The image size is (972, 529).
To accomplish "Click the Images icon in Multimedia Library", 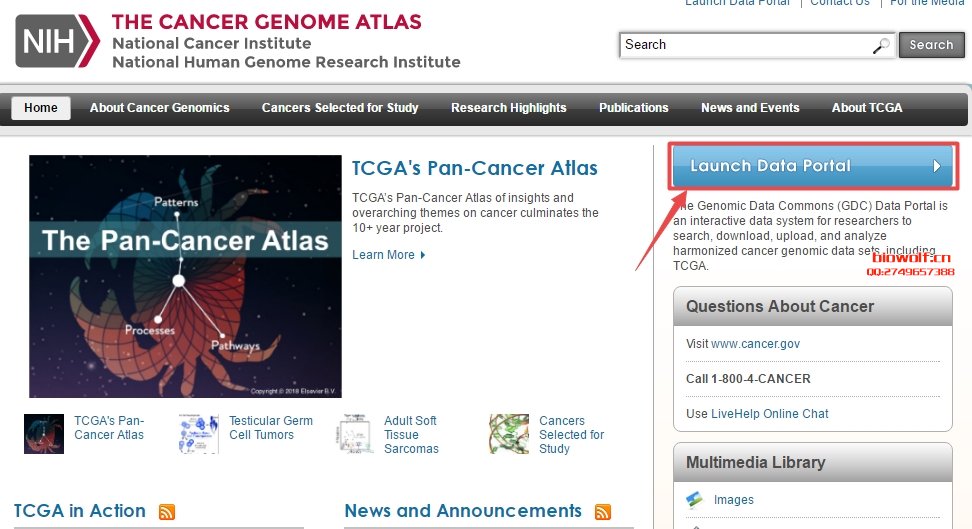I will click(695, 500).
